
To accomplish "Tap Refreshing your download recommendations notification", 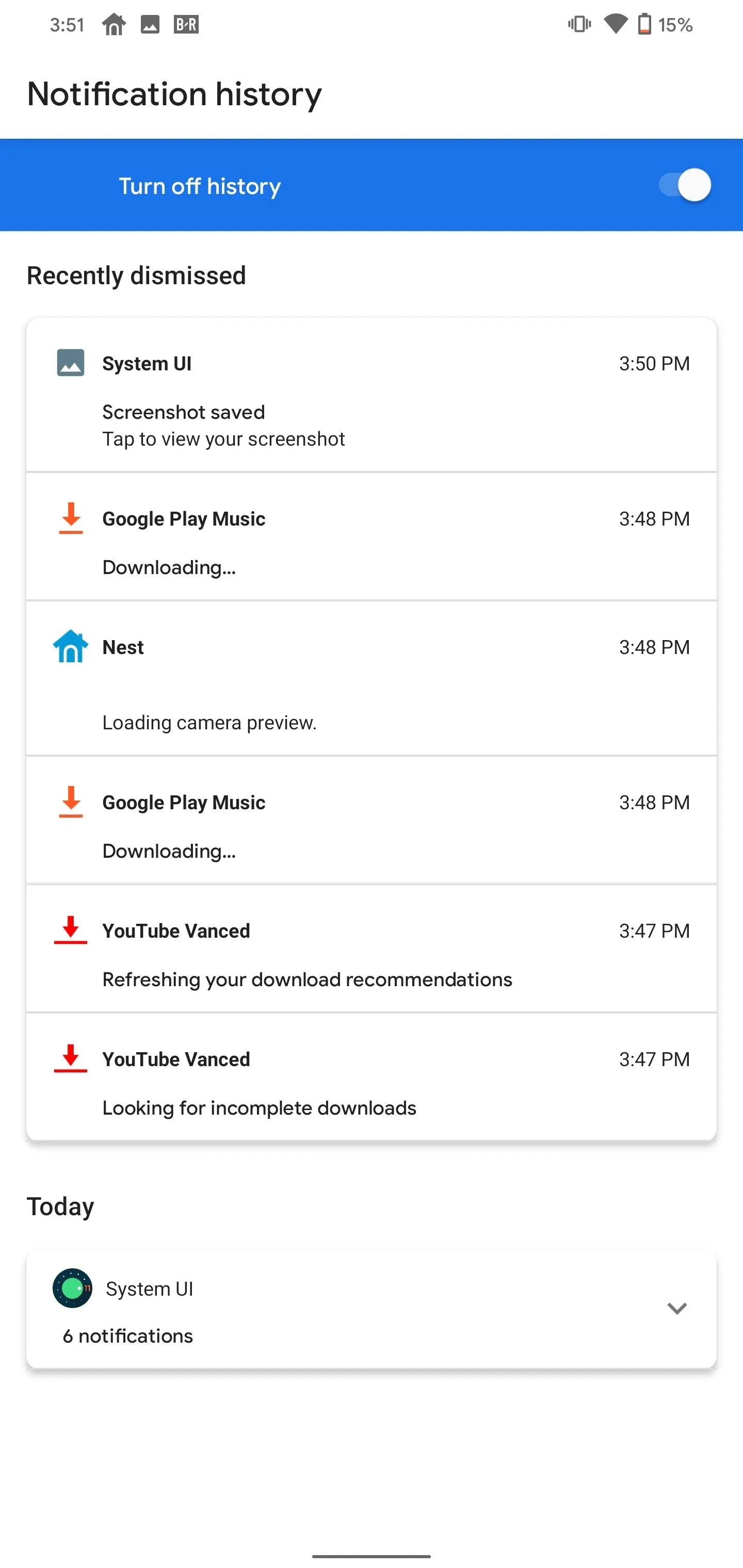I will pyautogui.click(x=307, y=979).
